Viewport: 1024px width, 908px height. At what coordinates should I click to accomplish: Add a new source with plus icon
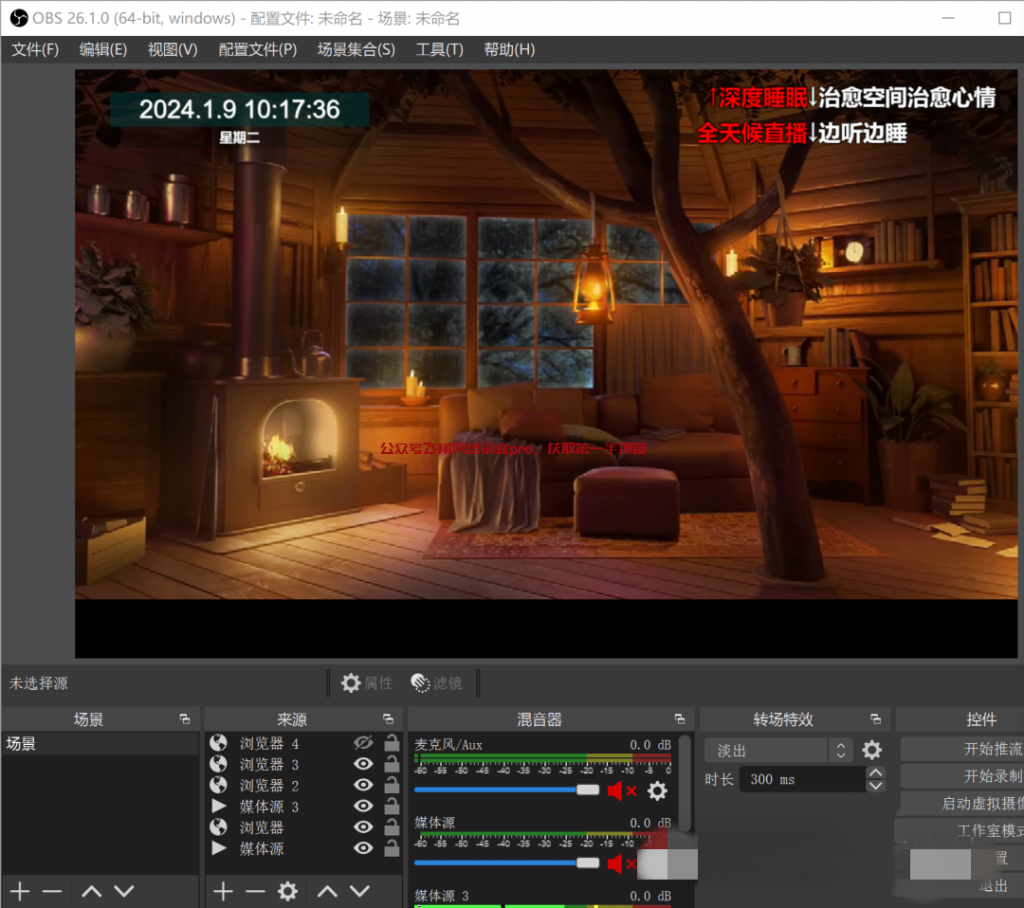(x=223, y=891)
